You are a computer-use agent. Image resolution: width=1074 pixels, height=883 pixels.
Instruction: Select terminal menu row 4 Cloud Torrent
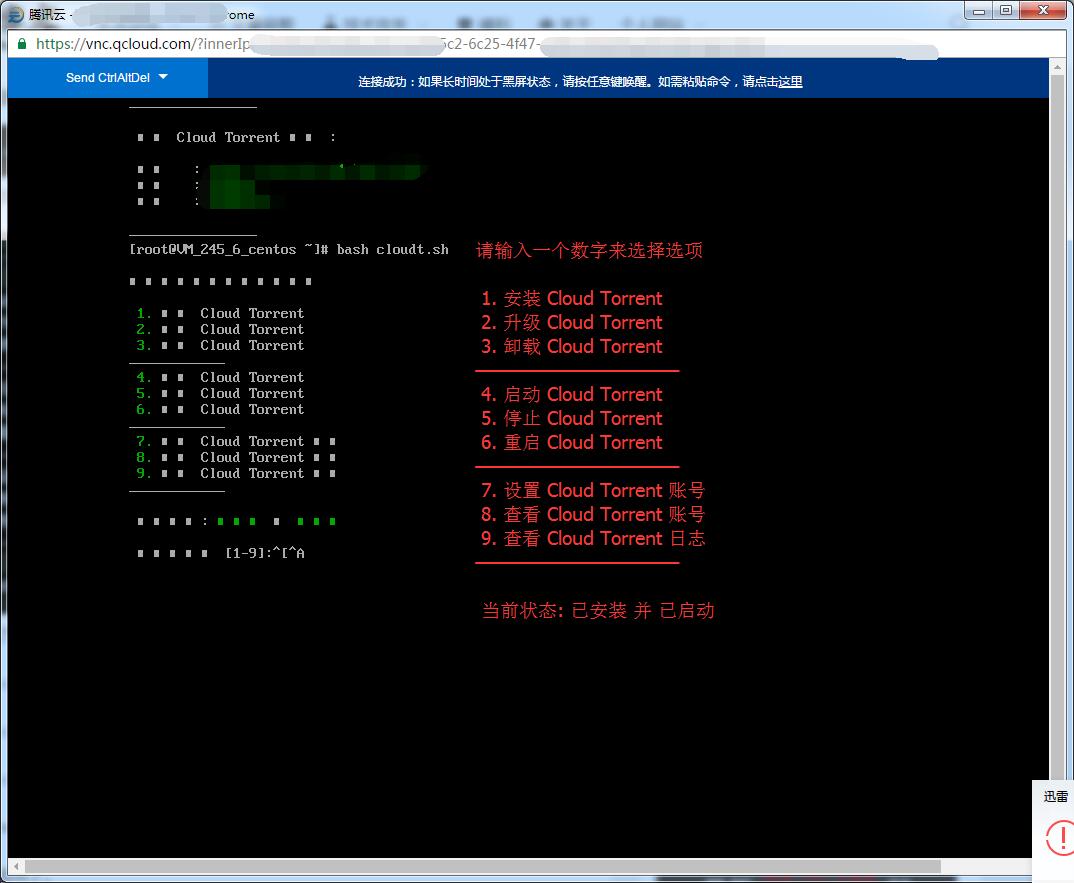click(x=220, y=377)
